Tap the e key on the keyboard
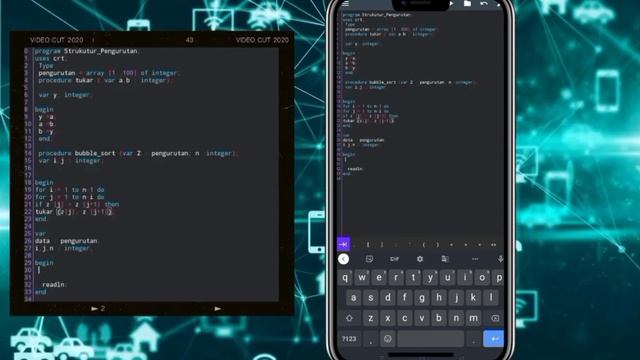 pos(379,278)
